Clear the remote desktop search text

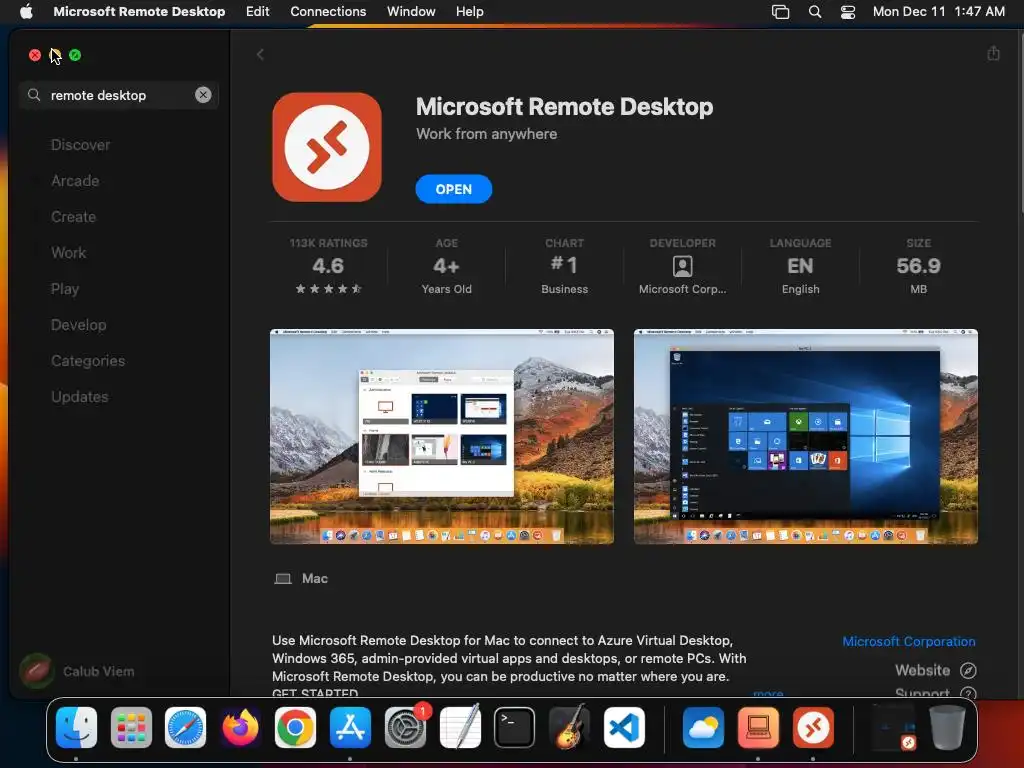pyautogui.click(x=203, y=95)
